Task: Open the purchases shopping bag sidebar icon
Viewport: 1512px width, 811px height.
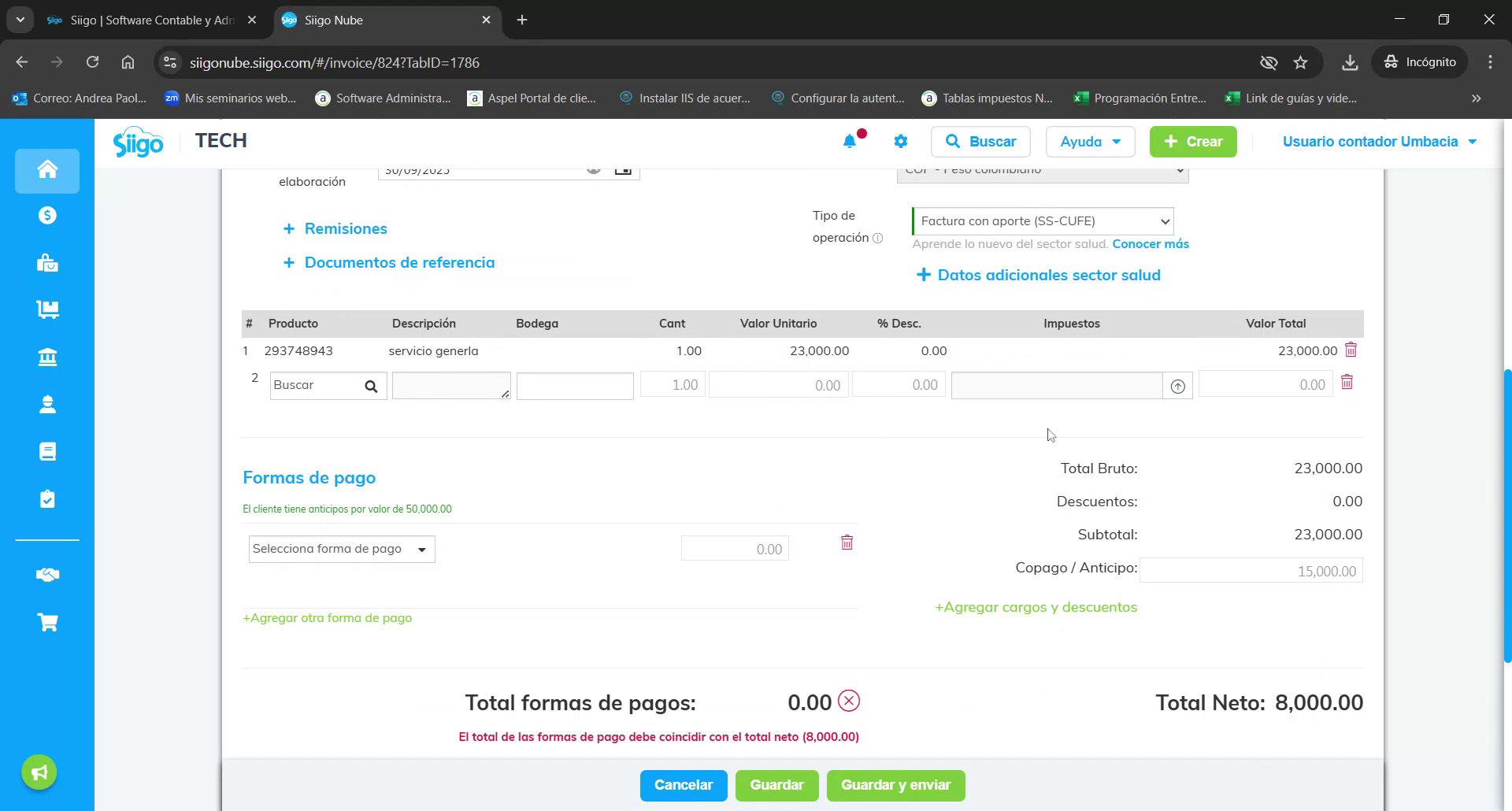Action: [47, 262]
